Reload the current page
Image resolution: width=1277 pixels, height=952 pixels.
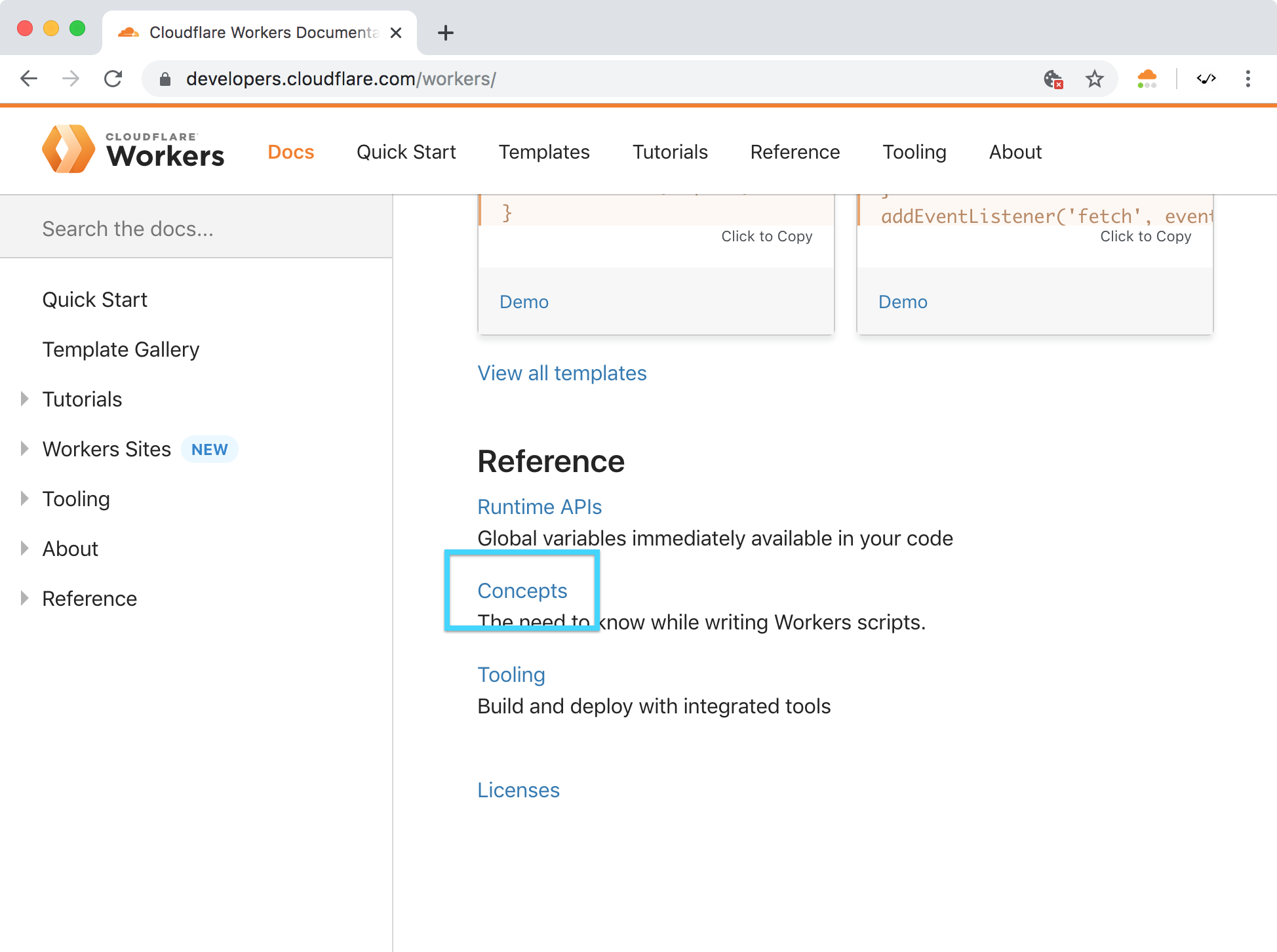[113, 79]
